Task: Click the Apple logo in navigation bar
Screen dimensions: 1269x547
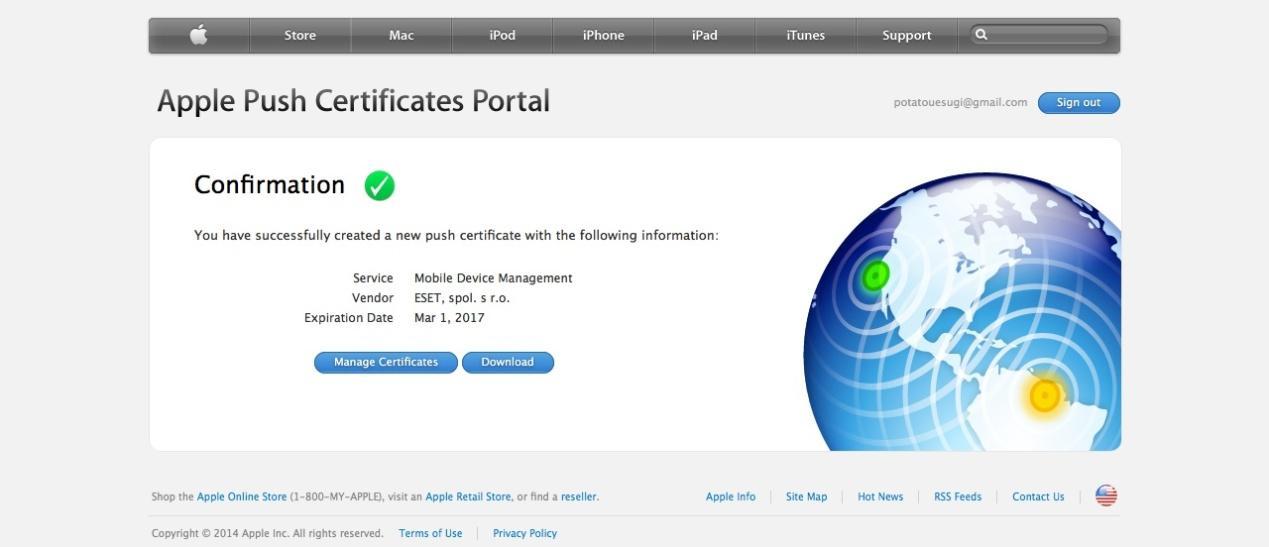Action: click(x=199, y=35)
